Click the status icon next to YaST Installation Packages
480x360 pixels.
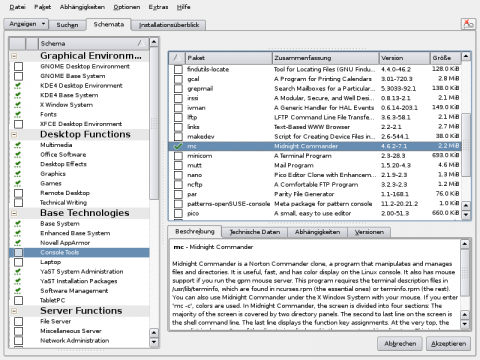[x=18, y=281]
